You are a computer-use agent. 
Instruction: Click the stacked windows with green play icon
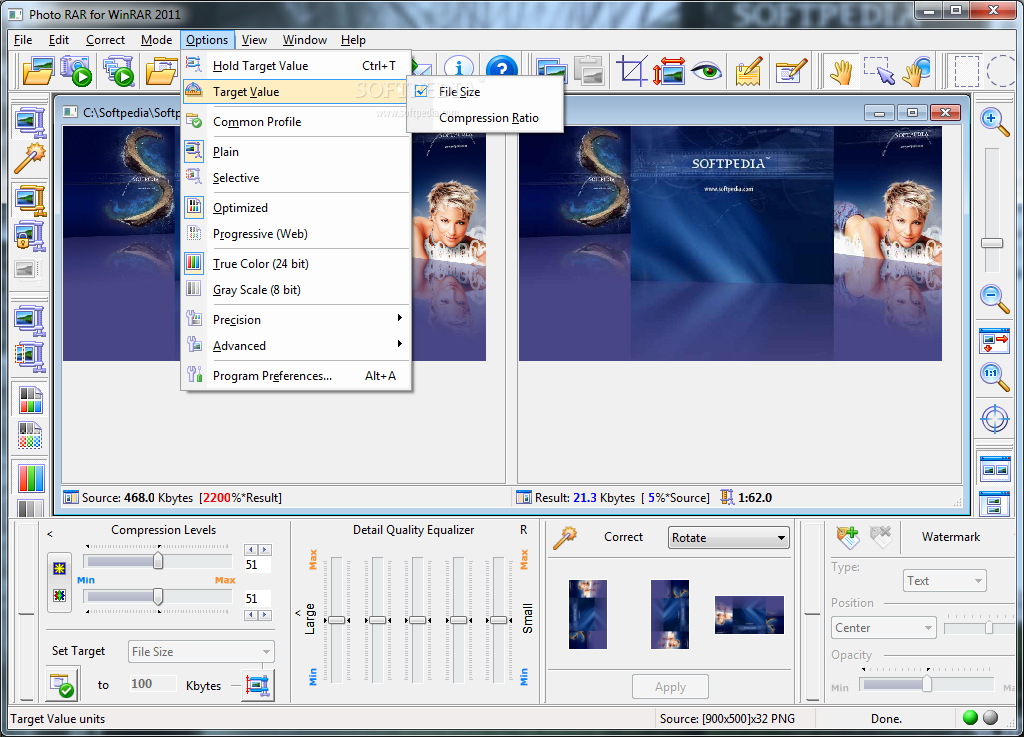(119, 71)
